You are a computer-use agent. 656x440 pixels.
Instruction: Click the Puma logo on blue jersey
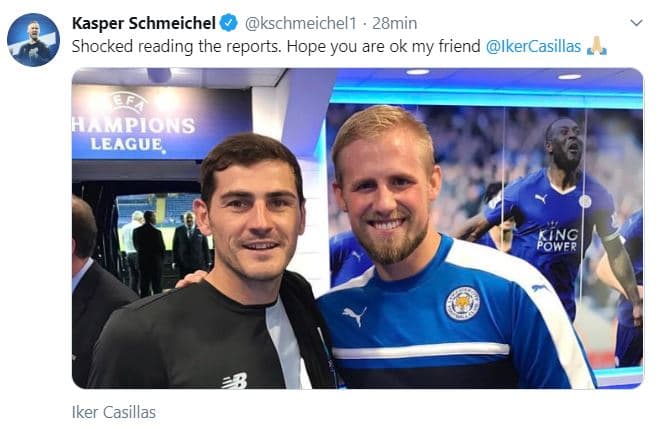coord(355,318)
